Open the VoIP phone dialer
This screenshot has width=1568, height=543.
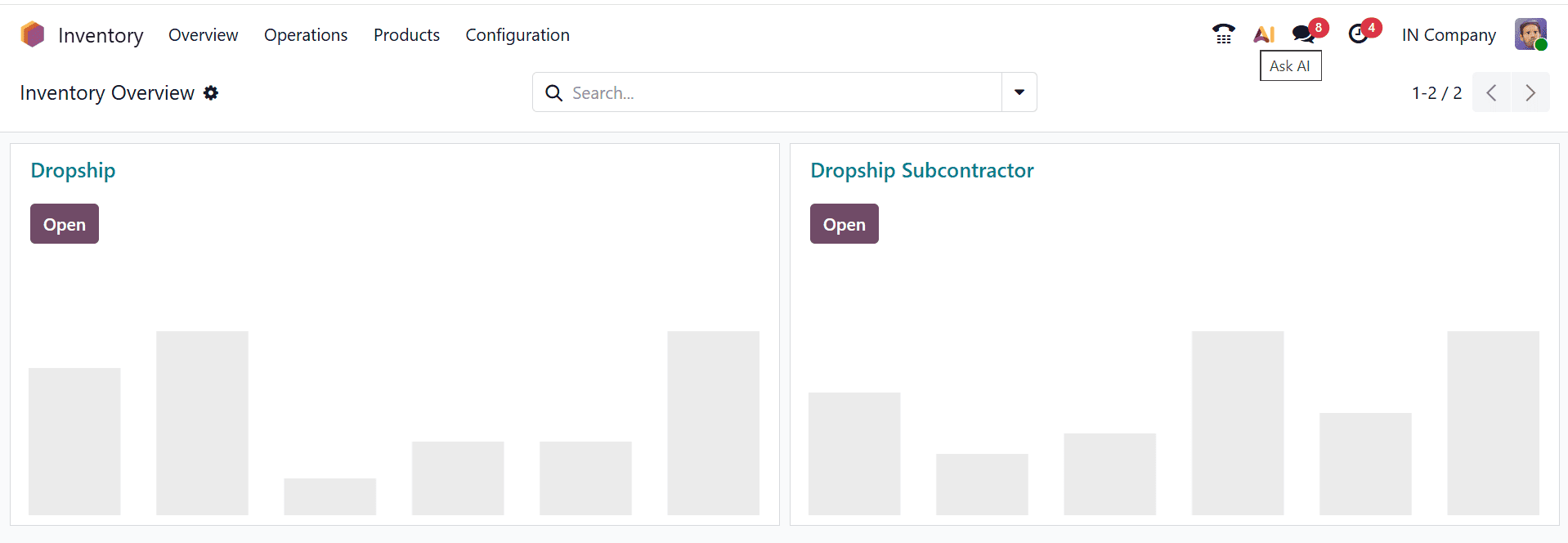pyautogui.click(x=1222, y=34)
